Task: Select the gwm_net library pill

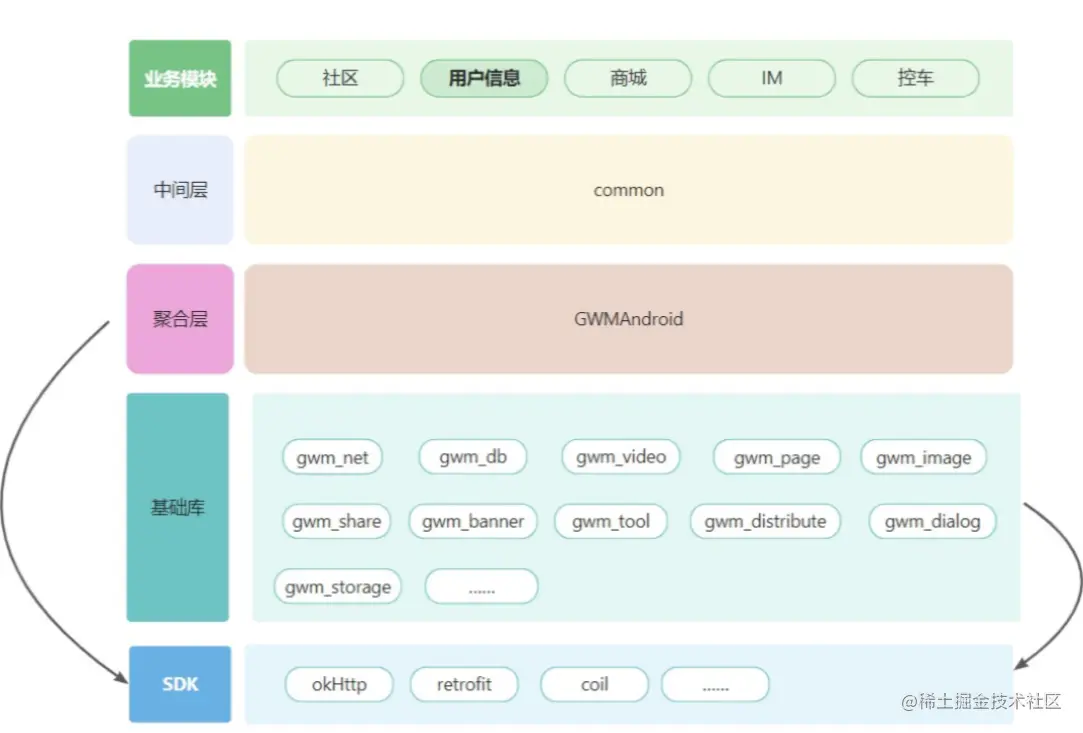Action: click(x=332, y=457)
